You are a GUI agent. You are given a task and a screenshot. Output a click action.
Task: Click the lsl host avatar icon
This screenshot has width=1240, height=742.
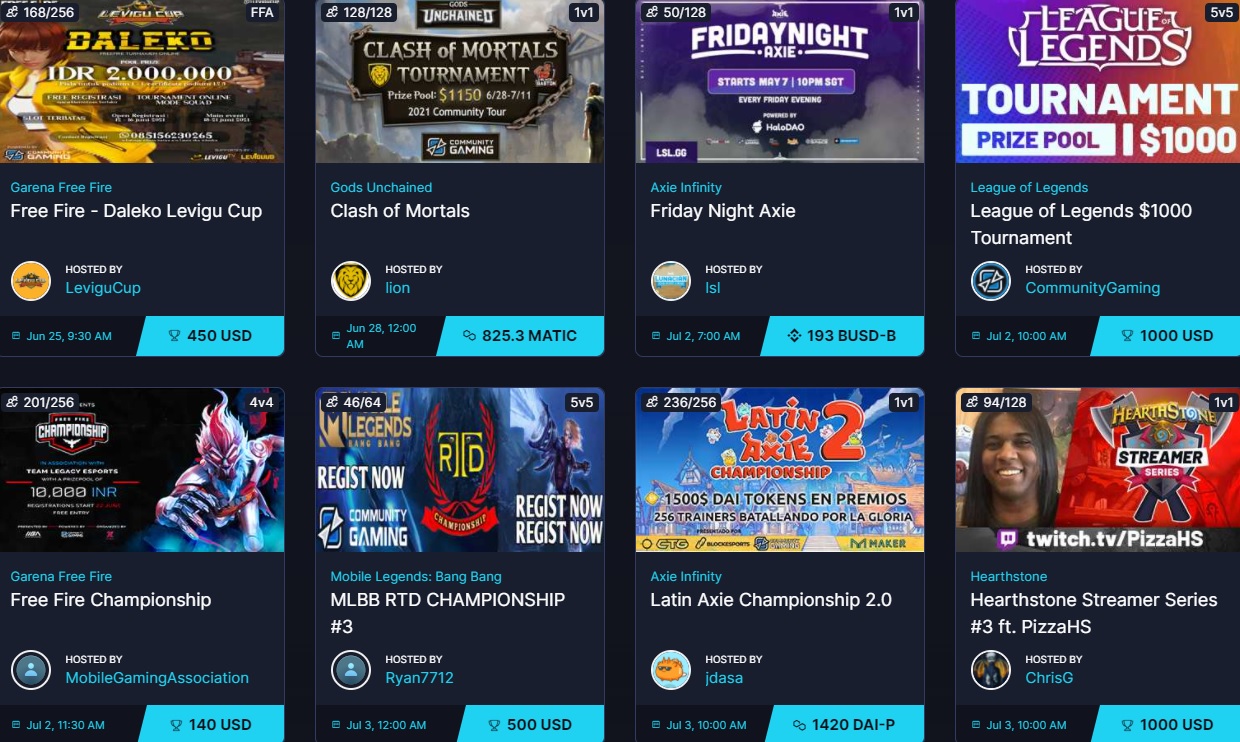pos(671,280)
